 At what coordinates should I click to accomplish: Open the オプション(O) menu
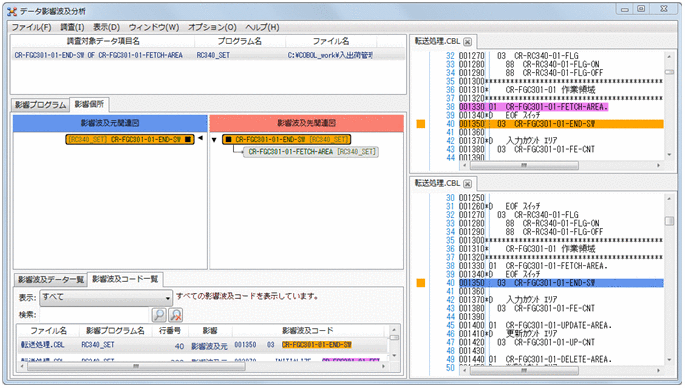click(212, 27)
